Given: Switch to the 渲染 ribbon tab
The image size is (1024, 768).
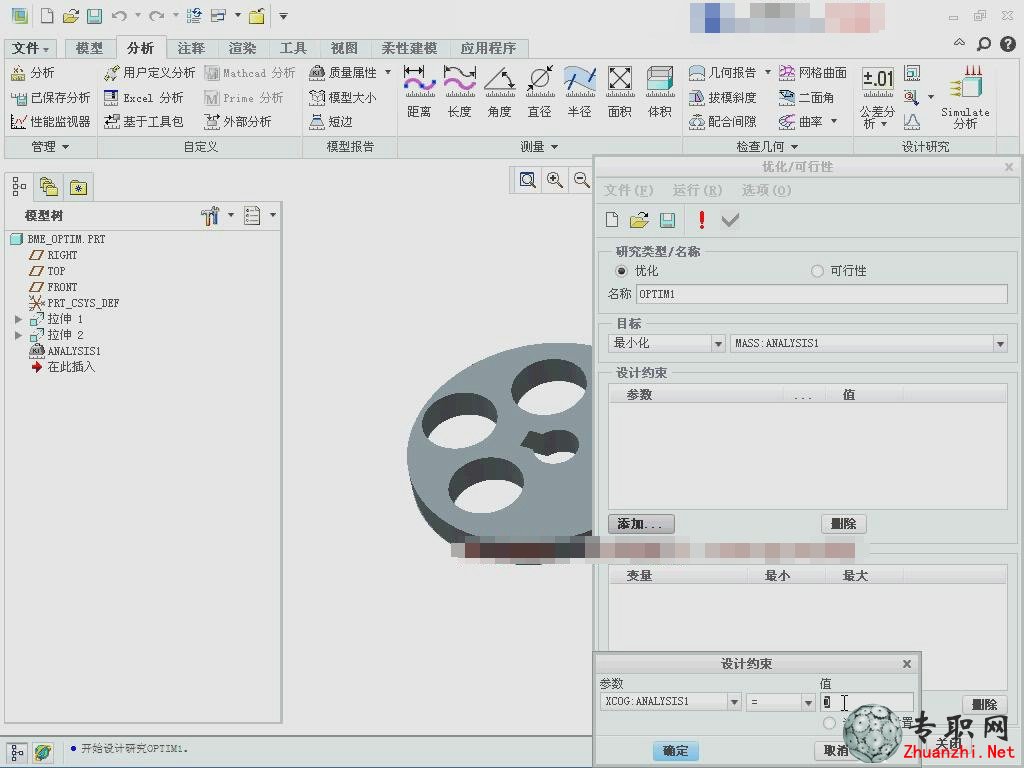Looking at the screenshot, I should [242, 48].
